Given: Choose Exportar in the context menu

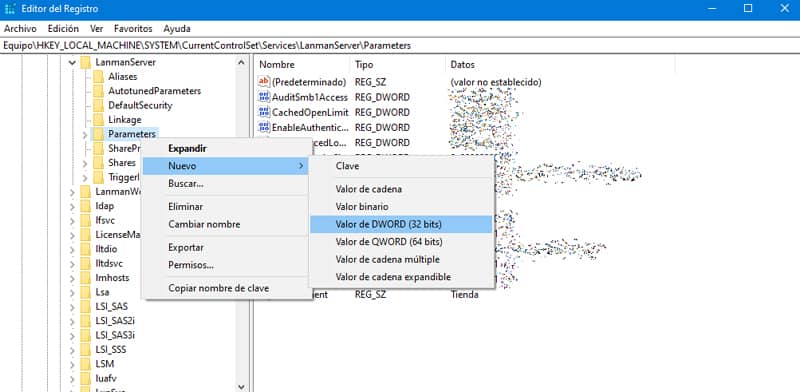Looking at the screenshot, I should tap(227, 248).
